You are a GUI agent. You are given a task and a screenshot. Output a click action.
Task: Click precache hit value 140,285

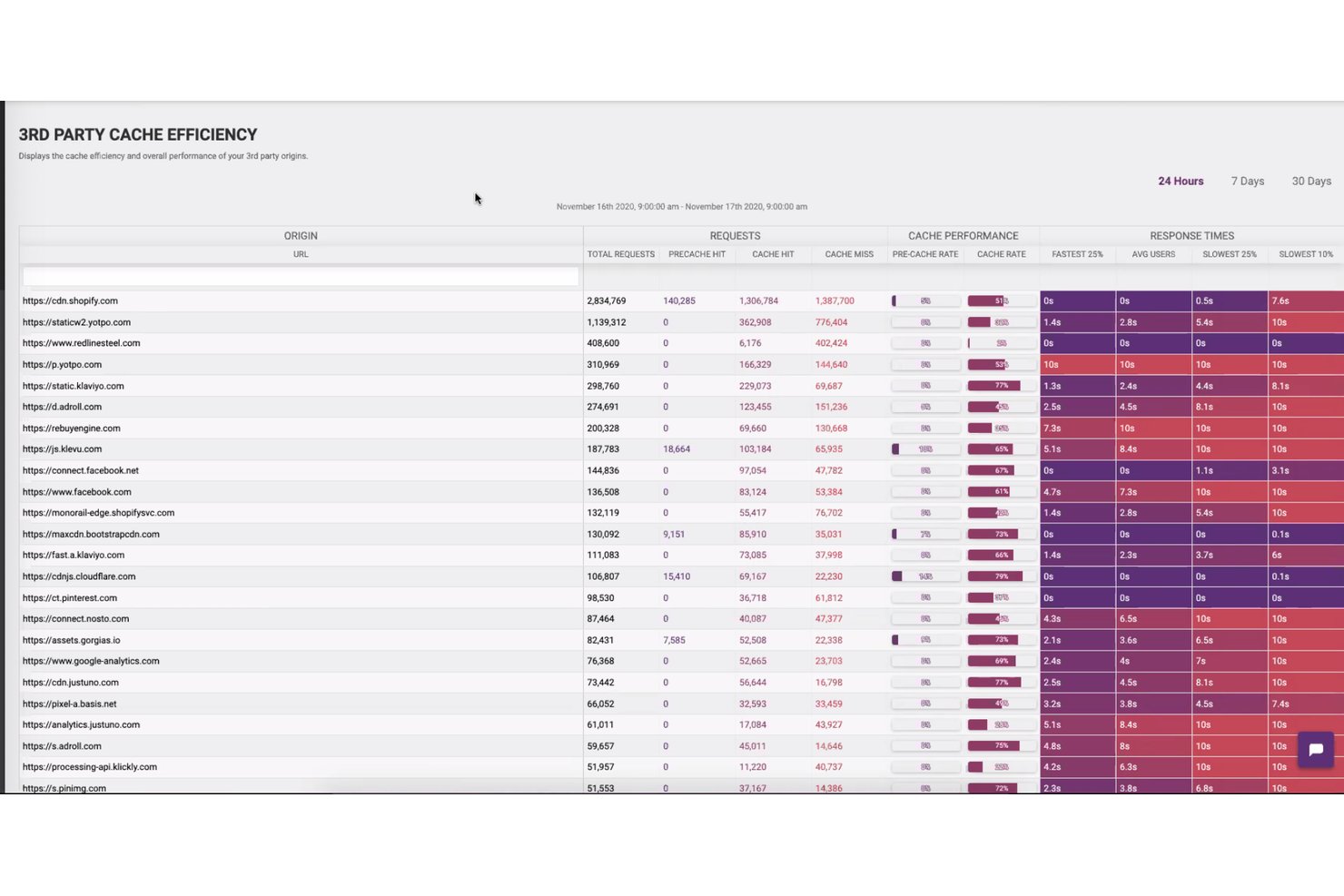(679, 300)
